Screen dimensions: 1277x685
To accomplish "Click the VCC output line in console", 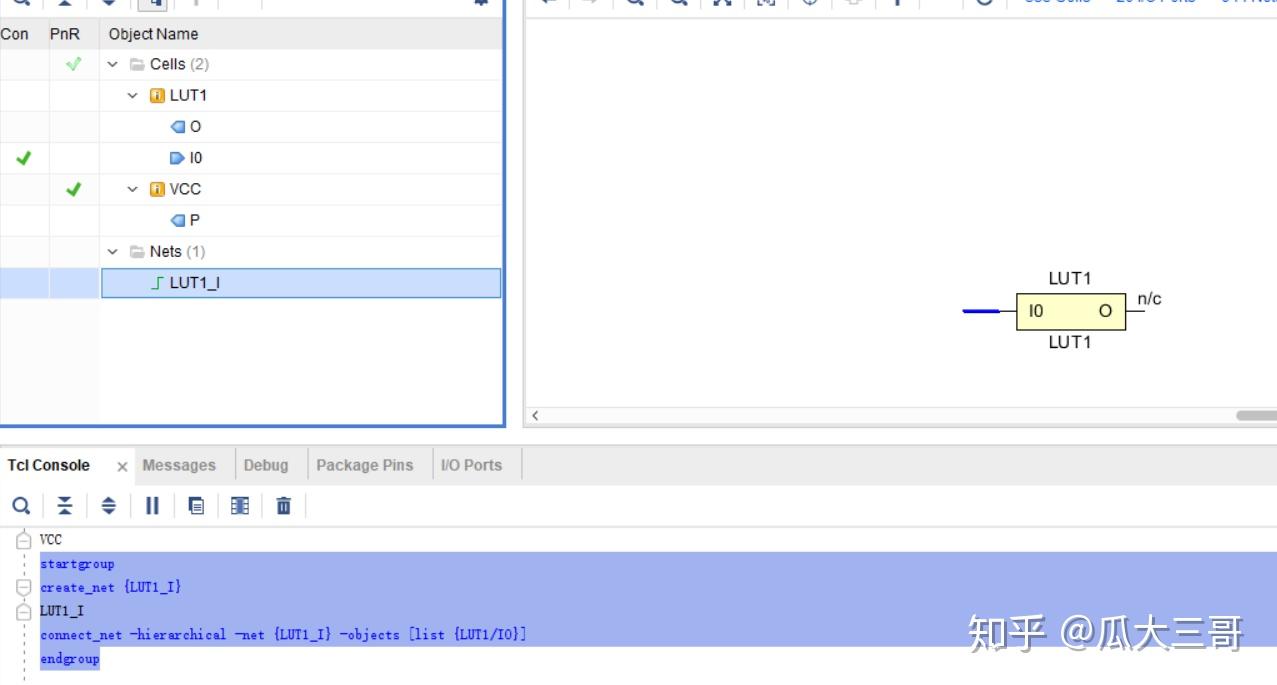I will point(51,540).
